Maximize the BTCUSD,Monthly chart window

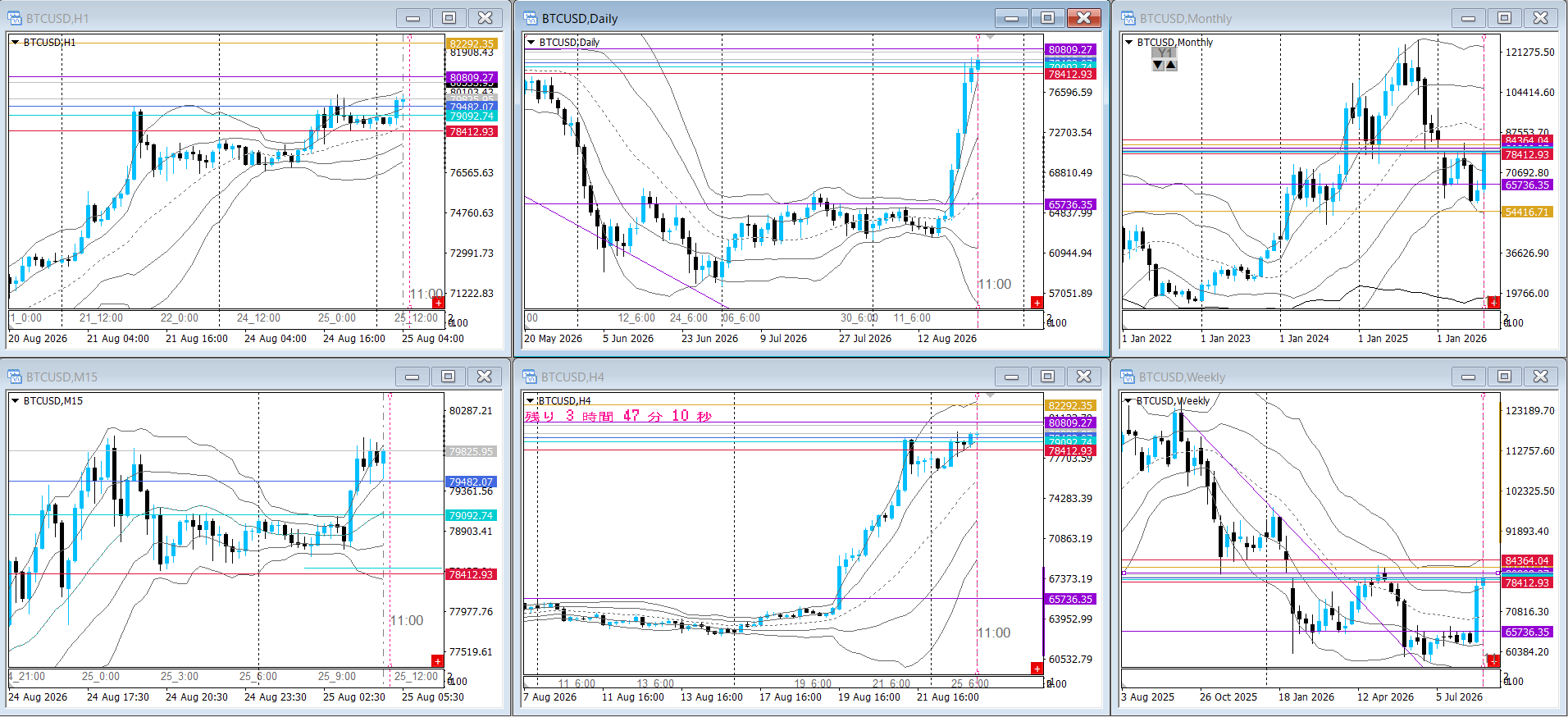[x=1504, y=18]
